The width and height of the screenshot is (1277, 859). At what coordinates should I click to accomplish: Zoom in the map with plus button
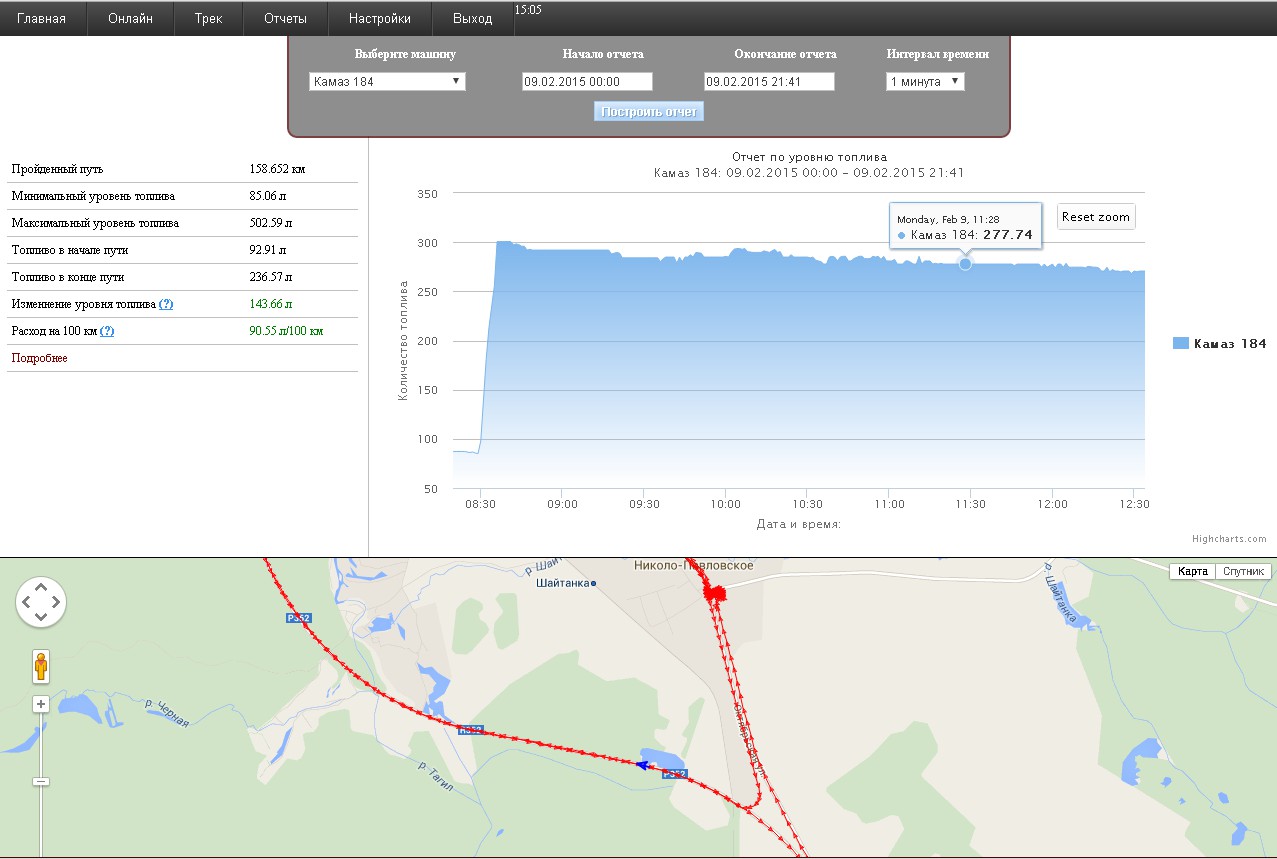pyautogui.click(x=41, y=704)
